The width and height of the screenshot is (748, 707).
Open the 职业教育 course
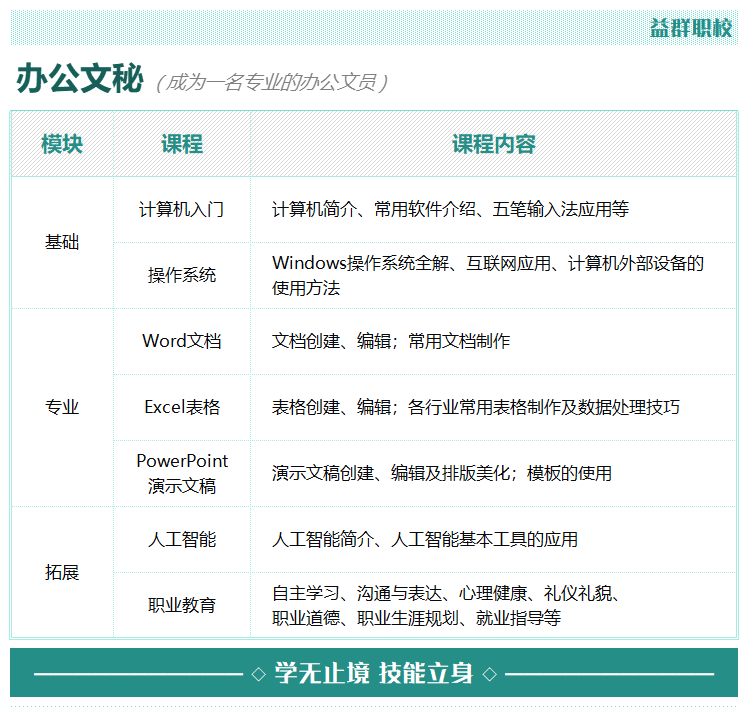[x=182, y=605]
